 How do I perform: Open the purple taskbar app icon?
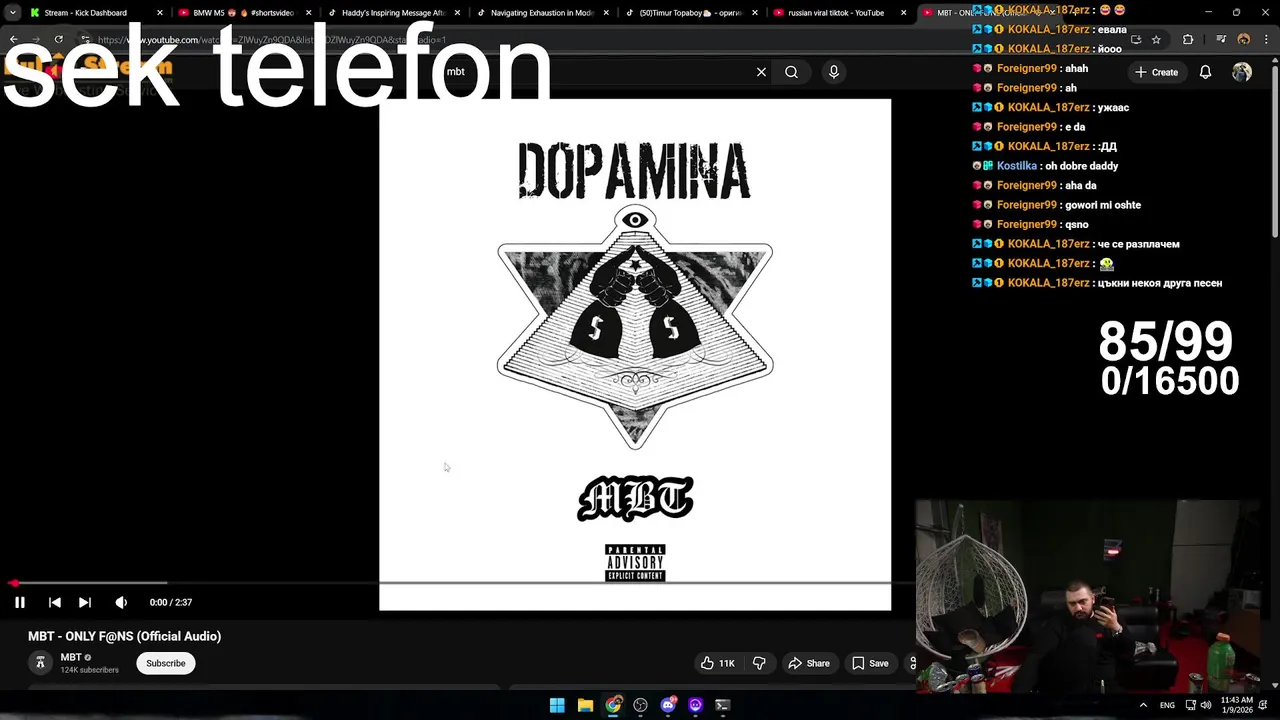695,705
